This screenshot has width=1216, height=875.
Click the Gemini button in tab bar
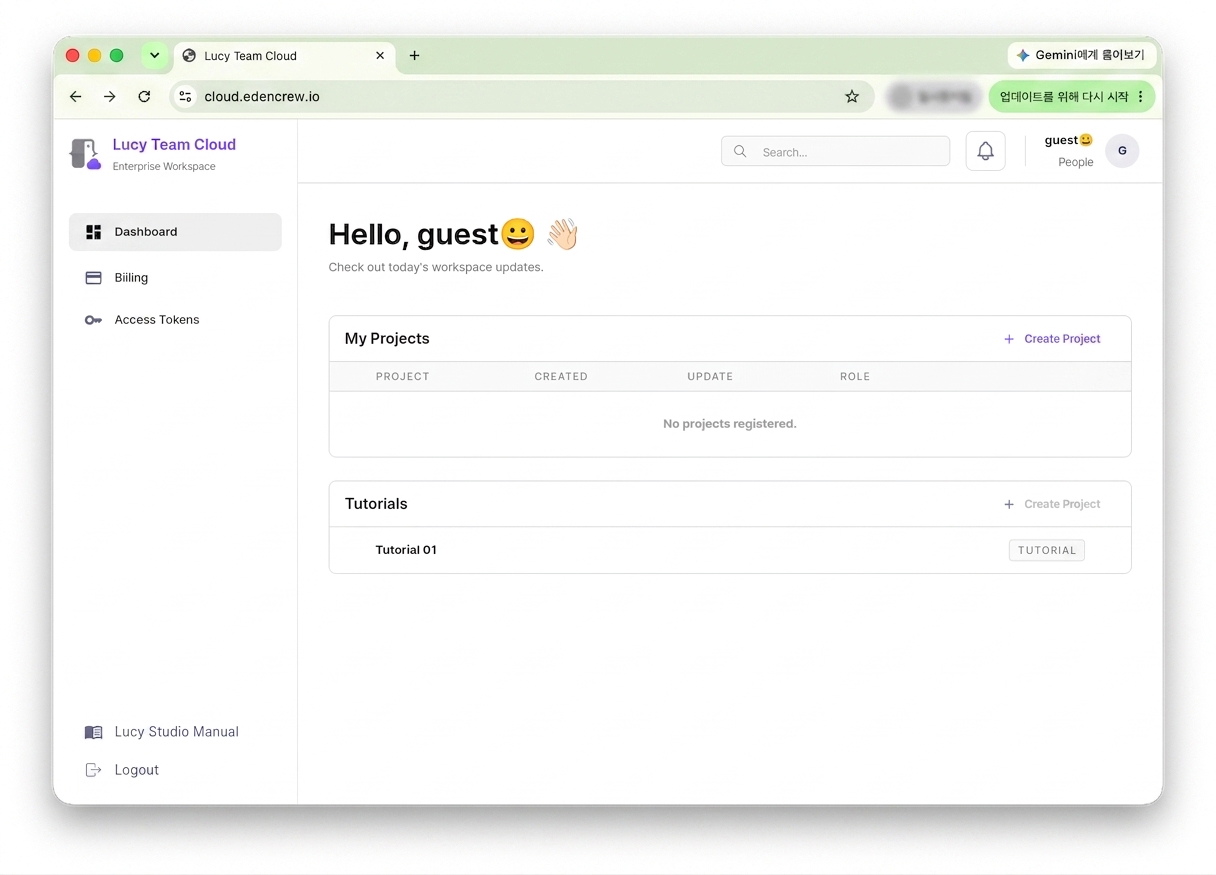[x=1081, y=56]
